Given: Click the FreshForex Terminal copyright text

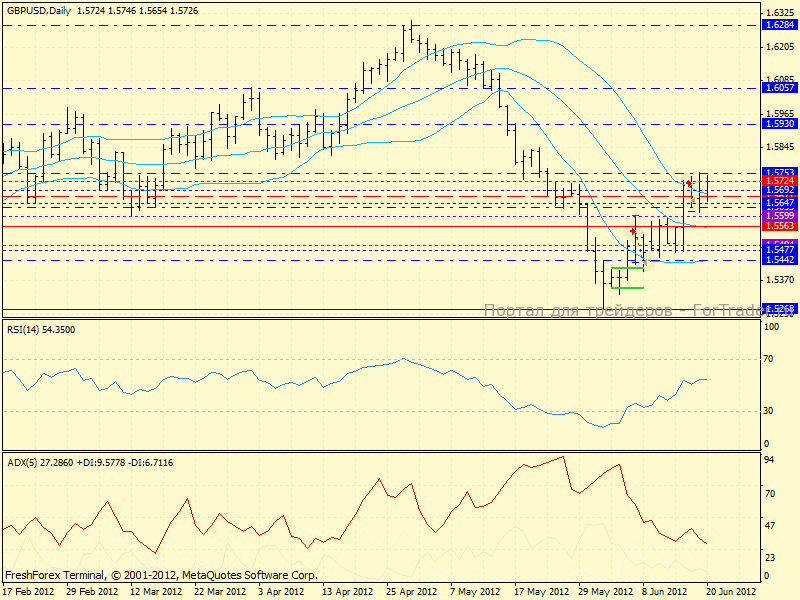Looking at the screenshot, I should point(160,576).
